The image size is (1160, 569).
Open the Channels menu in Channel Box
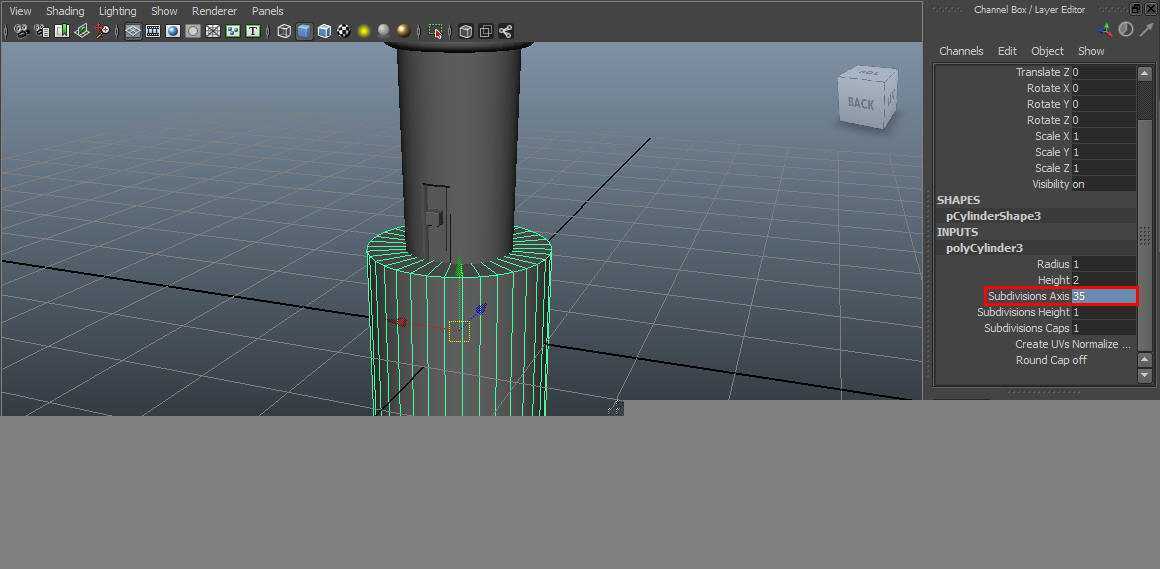pos(960,51)
